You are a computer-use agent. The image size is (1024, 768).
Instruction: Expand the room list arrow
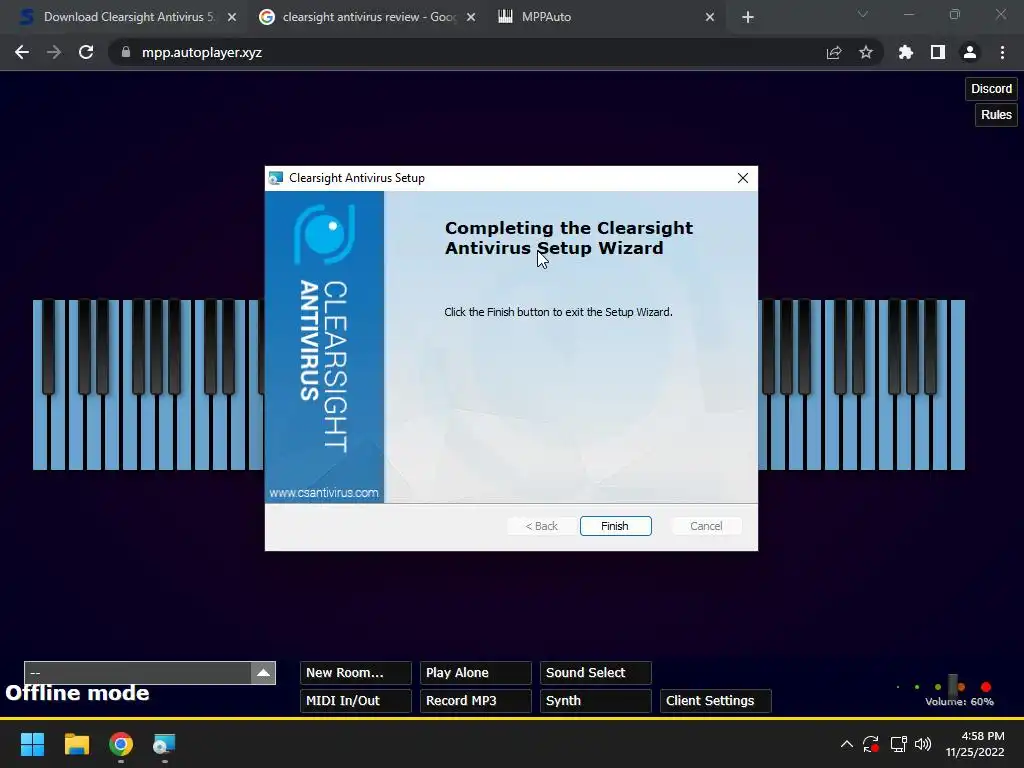(x=264, y=673)
